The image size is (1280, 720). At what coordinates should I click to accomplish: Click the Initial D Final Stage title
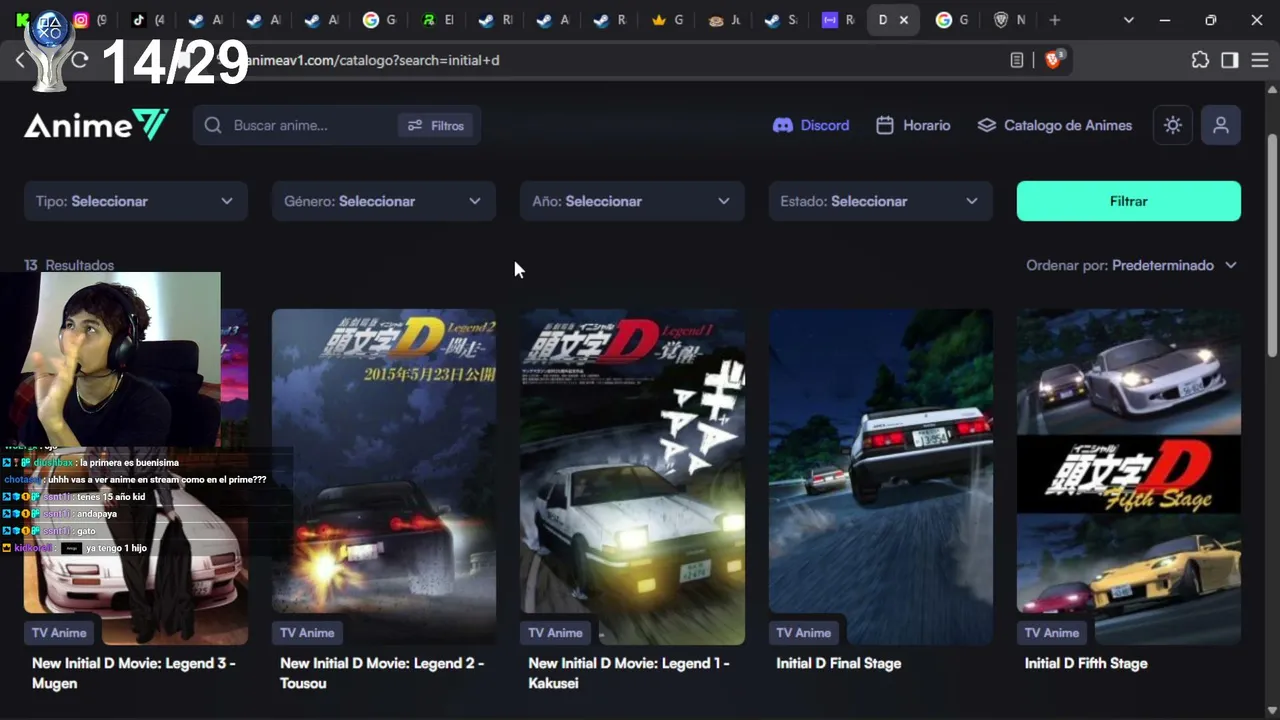click(839, 663)
